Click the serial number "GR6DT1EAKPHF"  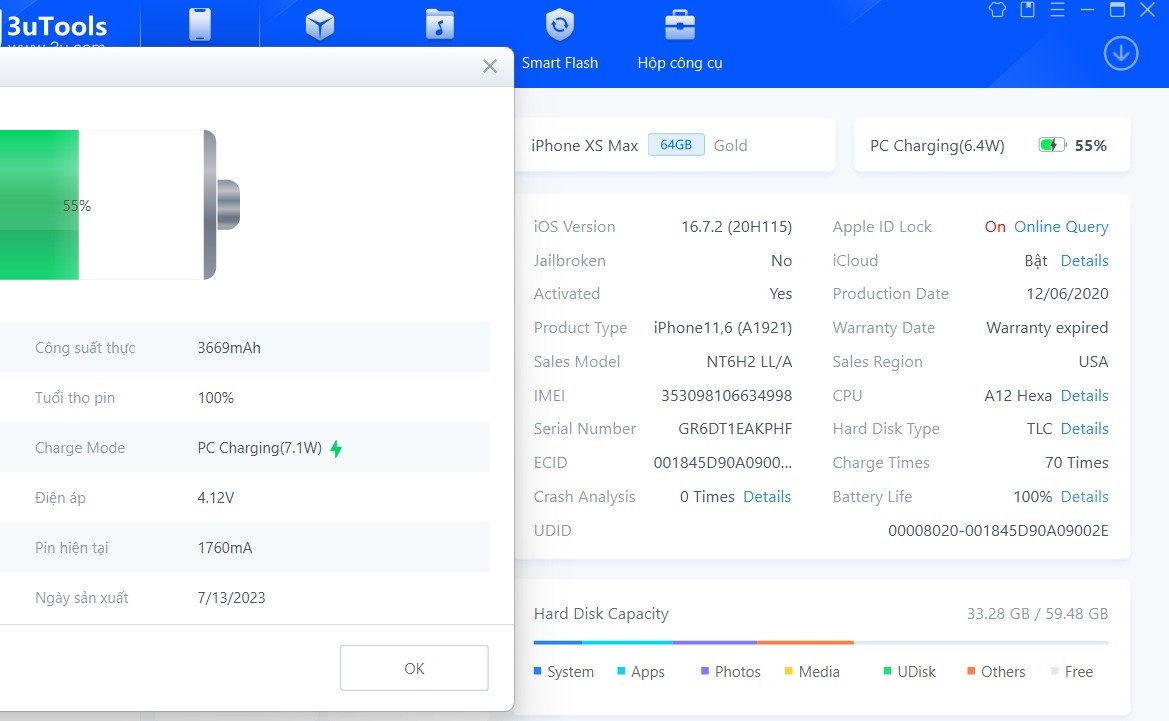(x=735, y=429)
